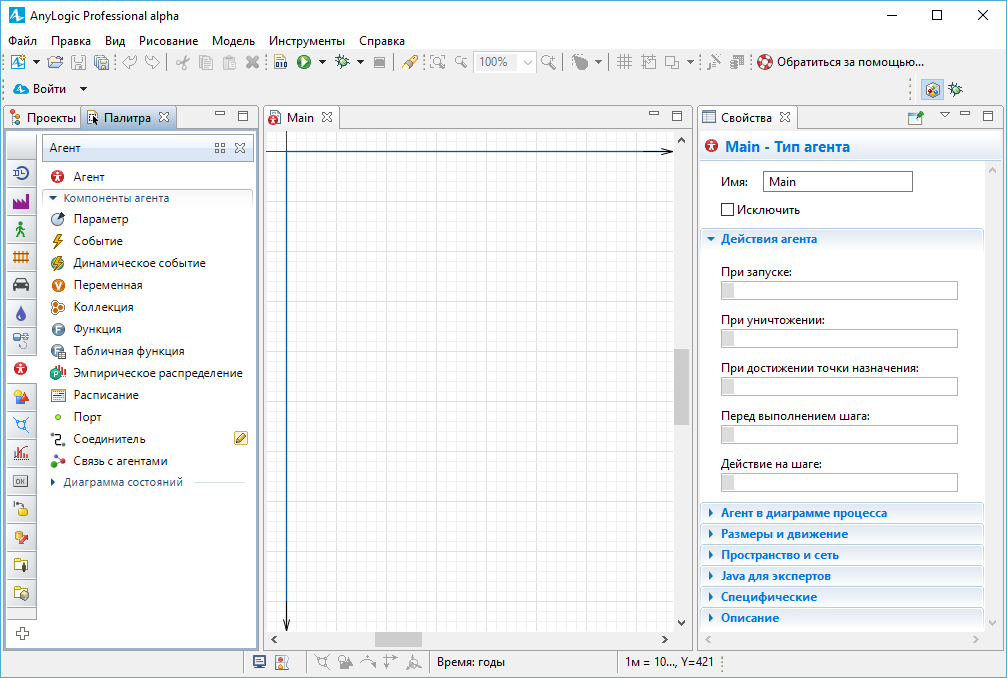The height and width of the screenshot is (678, 1007).
Task: Click the Save All toolbar icon
Action: [x=101, y=62]
